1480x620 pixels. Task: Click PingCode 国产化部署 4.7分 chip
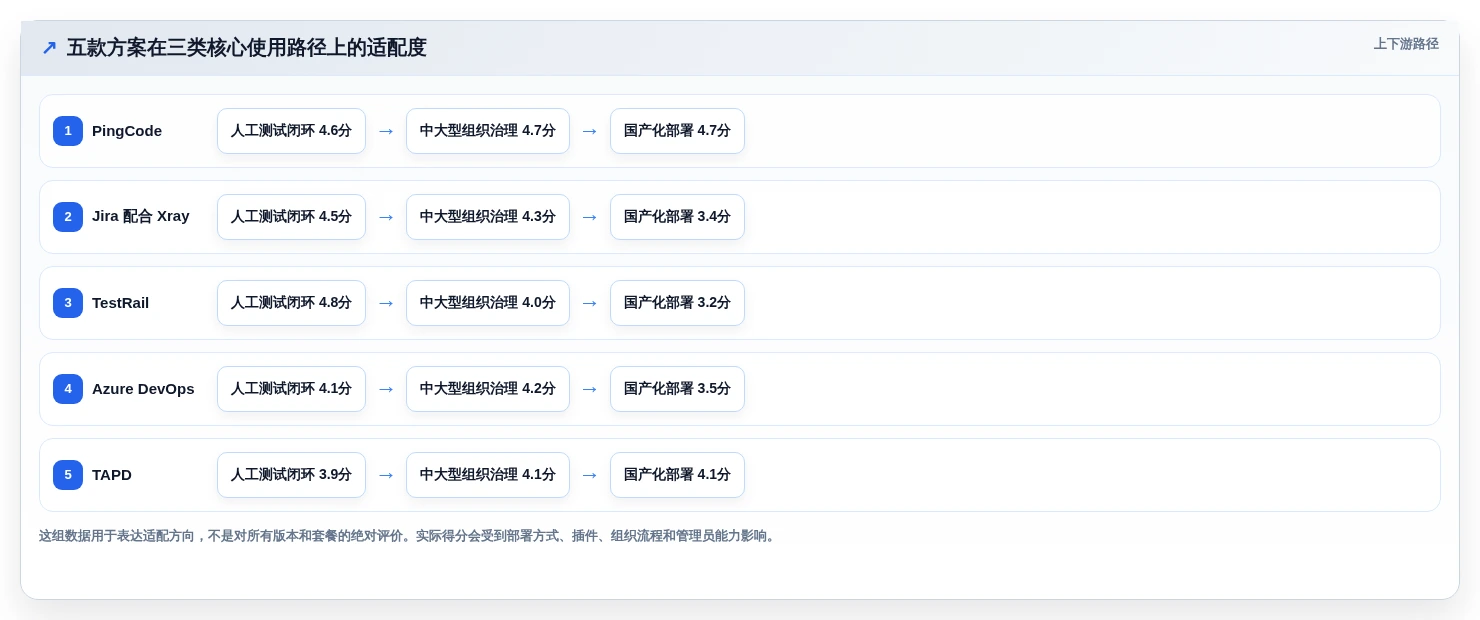pyautogui.click(x=677, y=131)
